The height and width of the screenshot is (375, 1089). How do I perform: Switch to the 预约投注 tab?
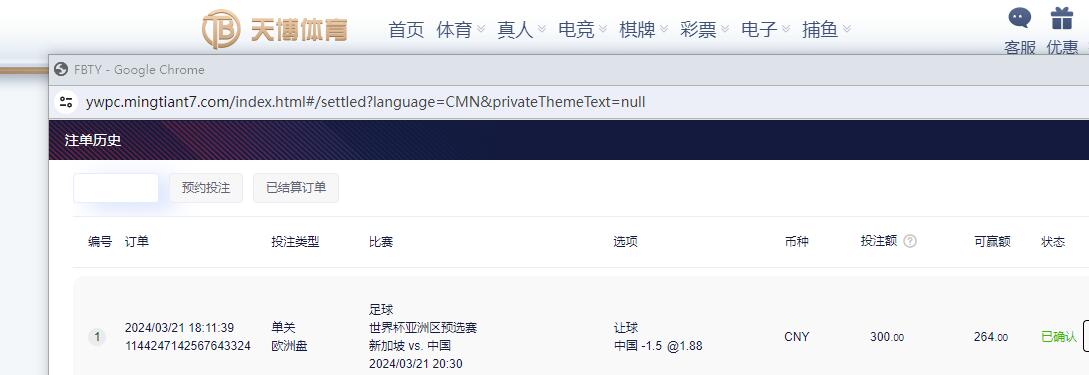pos(206,188)
